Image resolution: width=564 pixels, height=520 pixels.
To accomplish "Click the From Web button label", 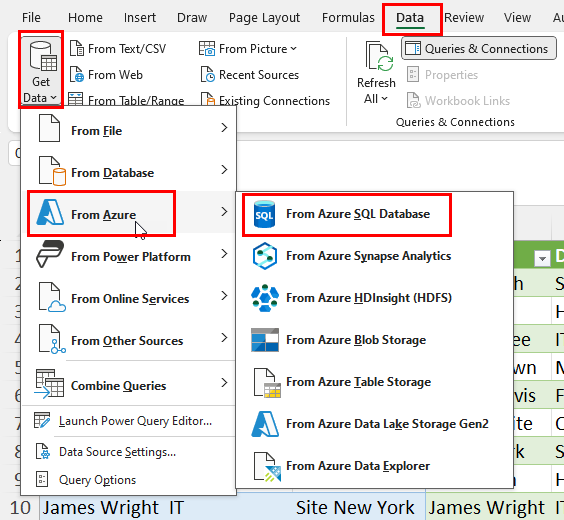I will tap(115, 75).
